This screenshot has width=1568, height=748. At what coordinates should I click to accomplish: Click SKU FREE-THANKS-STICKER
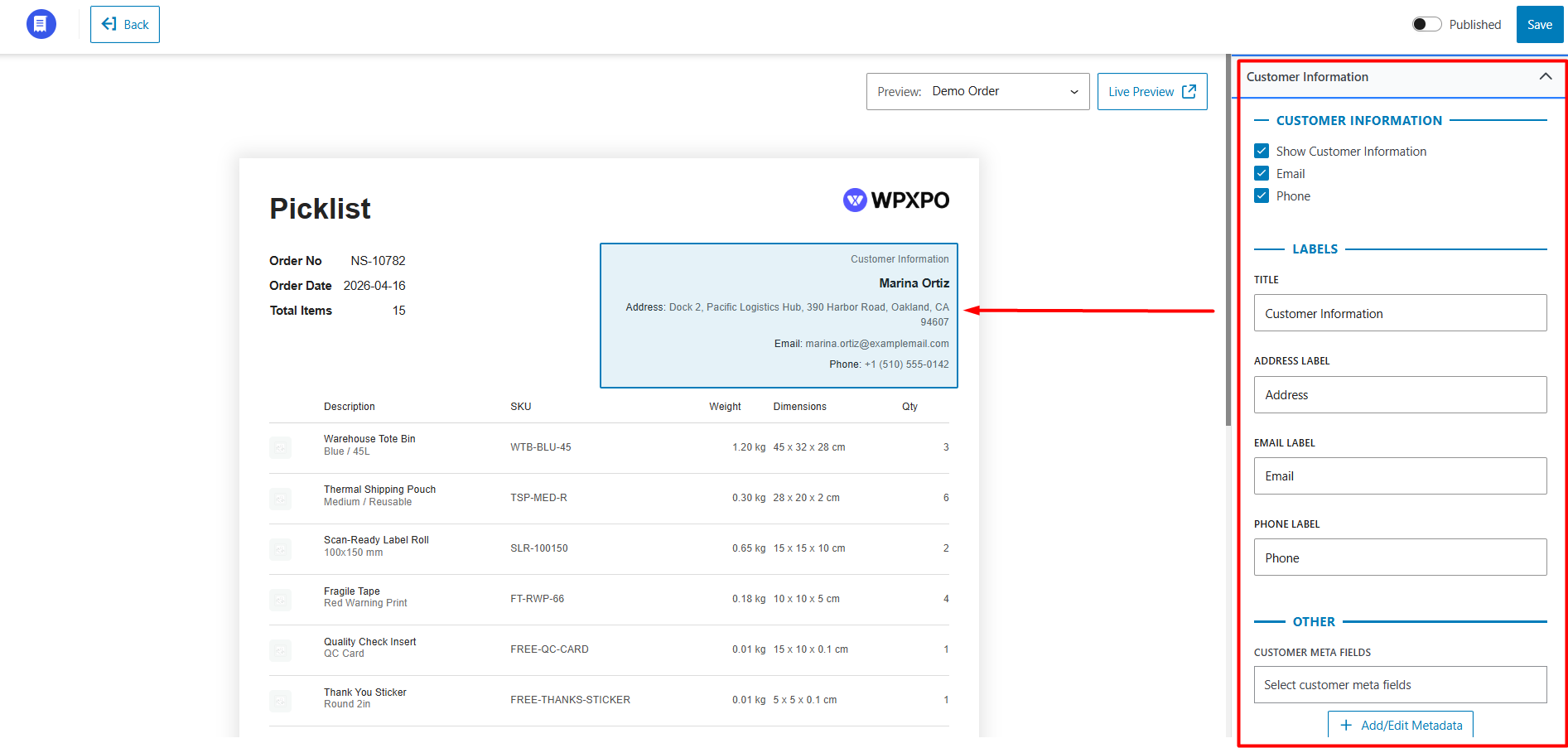(x=571, y=700)
